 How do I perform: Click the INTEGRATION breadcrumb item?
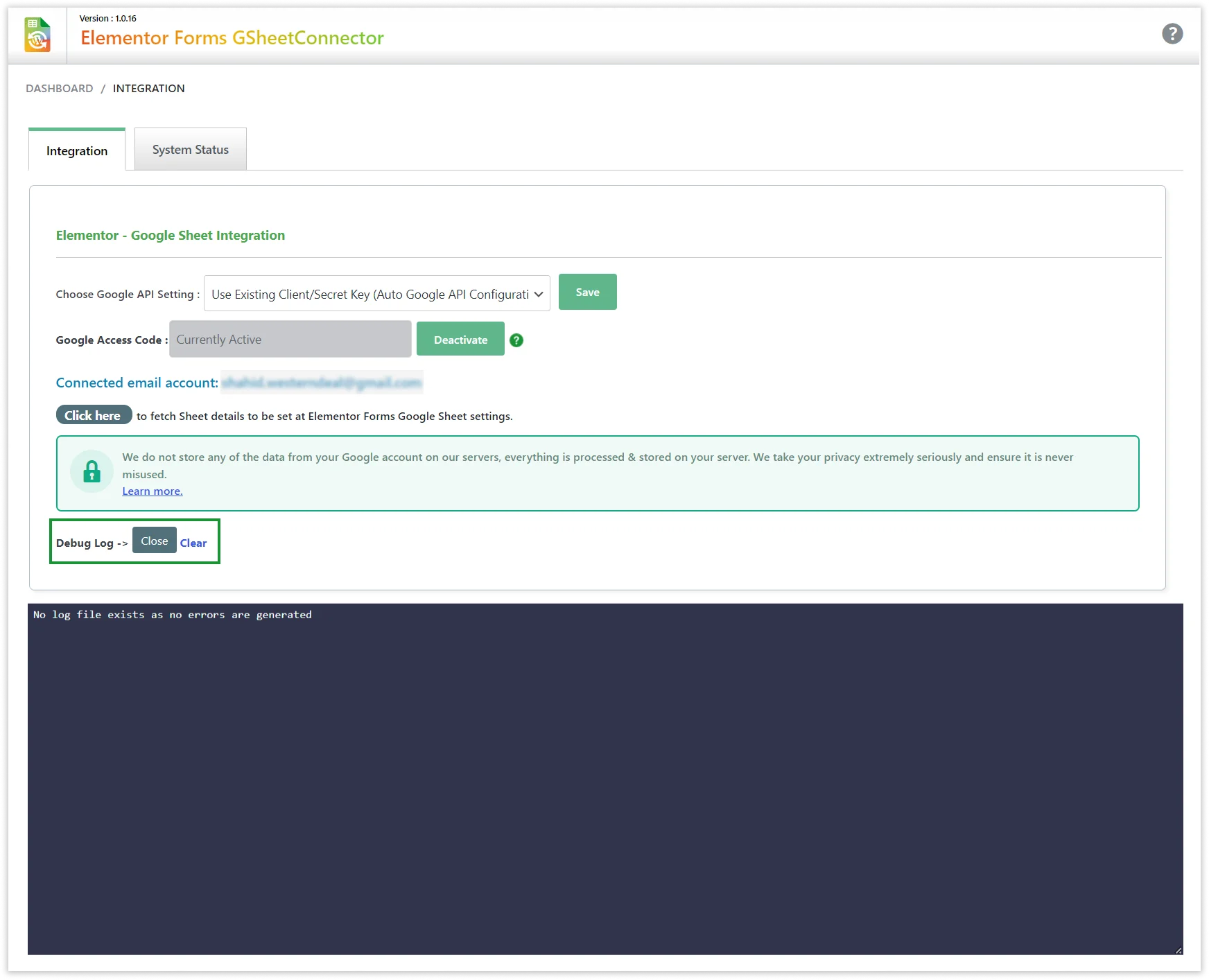[148, 89]
